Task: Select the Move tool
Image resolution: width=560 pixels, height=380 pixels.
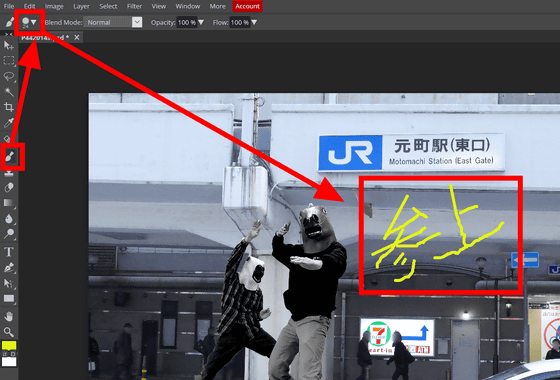Action: (x=9, y=45)
